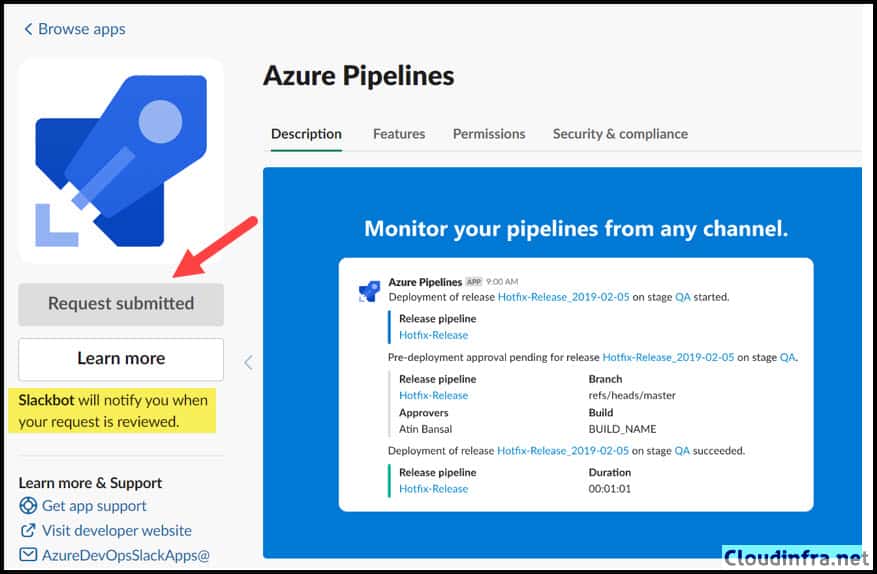Click the APP badge next to sender name
This screenshot has width=877, height=574.
tap(474, 282)
